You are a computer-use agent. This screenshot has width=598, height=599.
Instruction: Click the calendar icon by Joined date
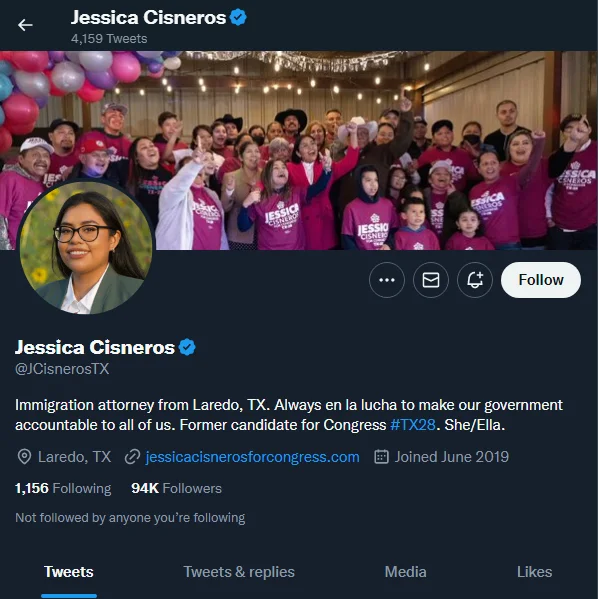pyautogui.click(x=381, y=457)
